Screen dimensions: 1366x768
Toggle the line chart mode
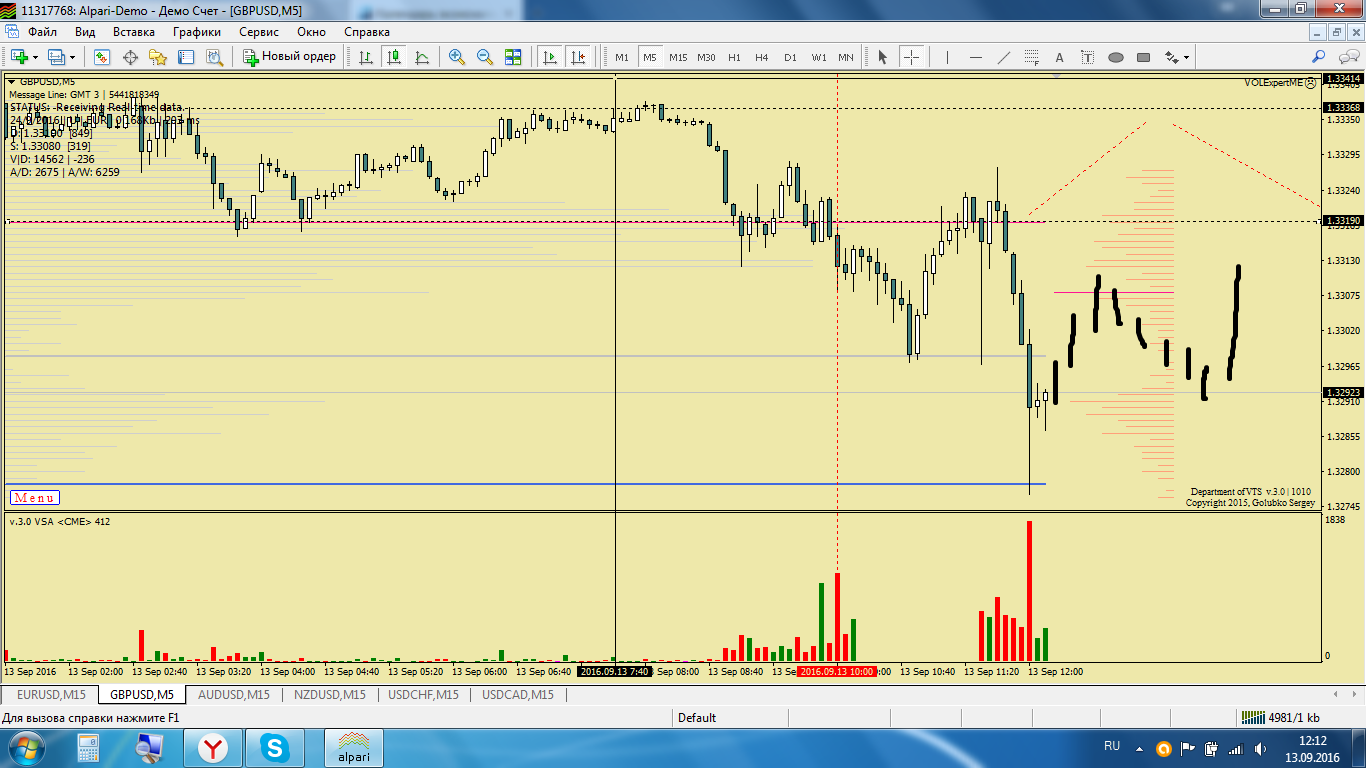click(422, 57)
